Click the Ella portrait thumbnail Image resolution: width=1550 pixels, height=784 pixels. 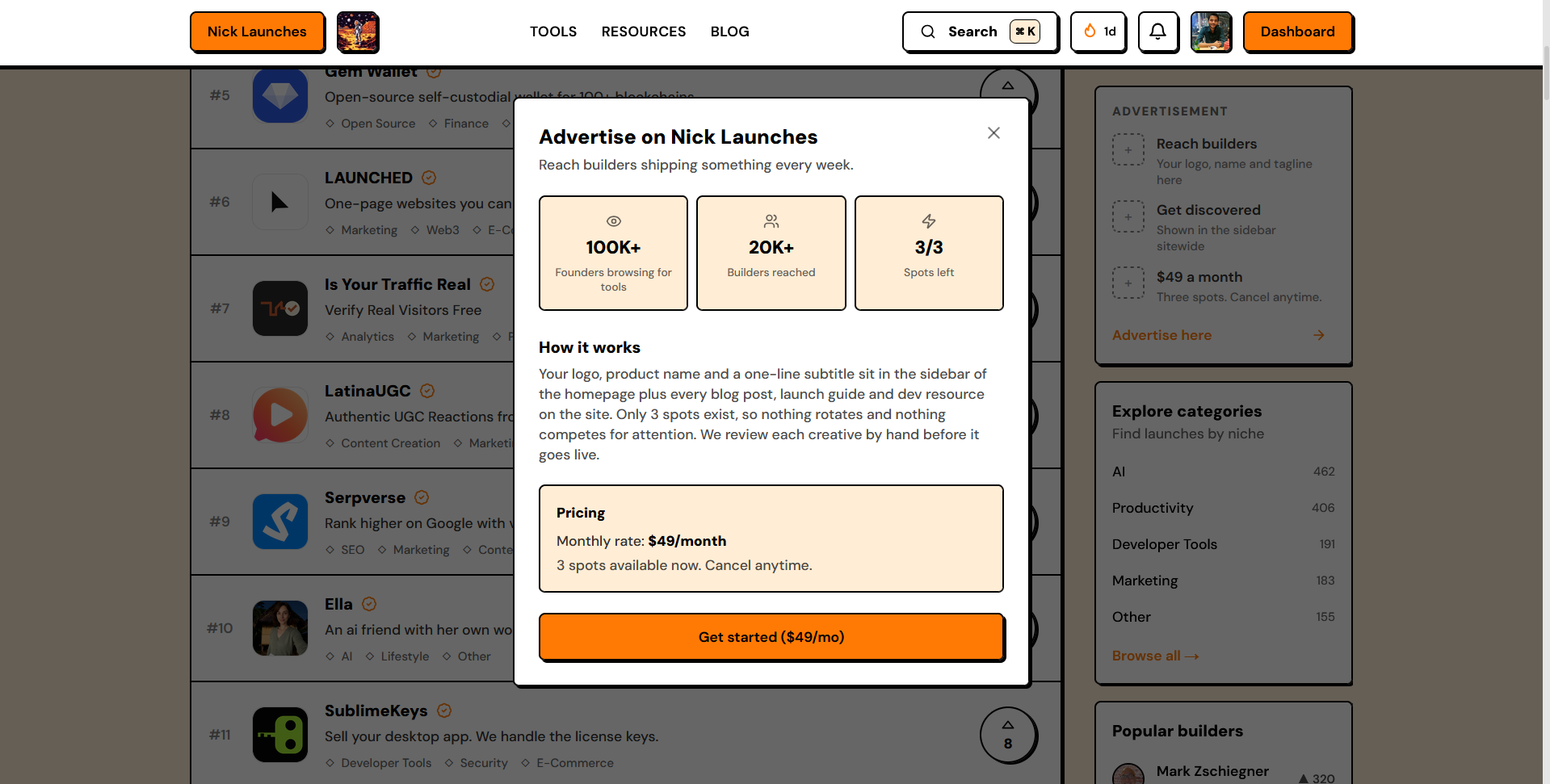(x=280, y=628)
